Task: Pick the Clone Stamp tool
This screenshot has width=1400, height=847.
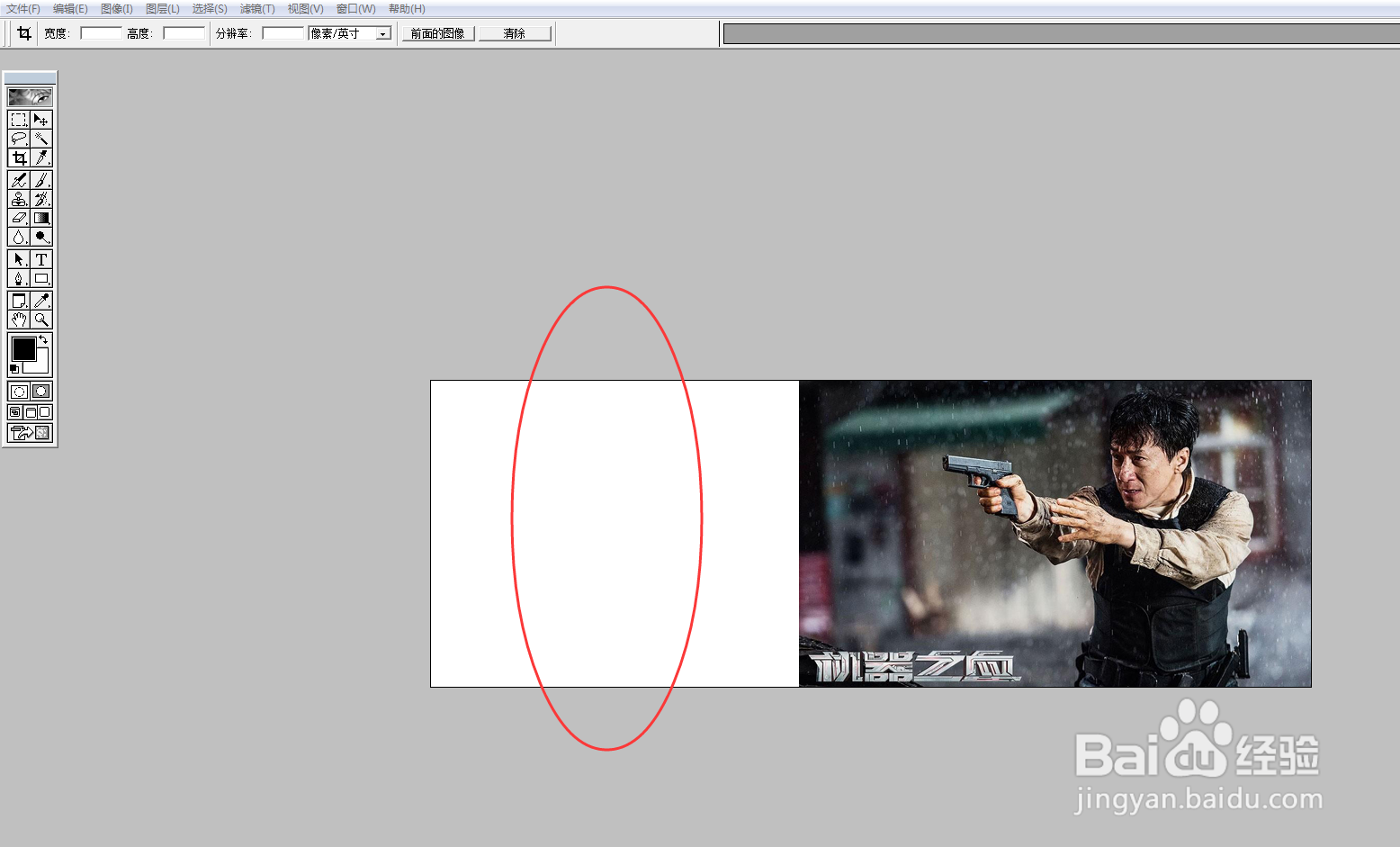Action: tap(19, 199)
